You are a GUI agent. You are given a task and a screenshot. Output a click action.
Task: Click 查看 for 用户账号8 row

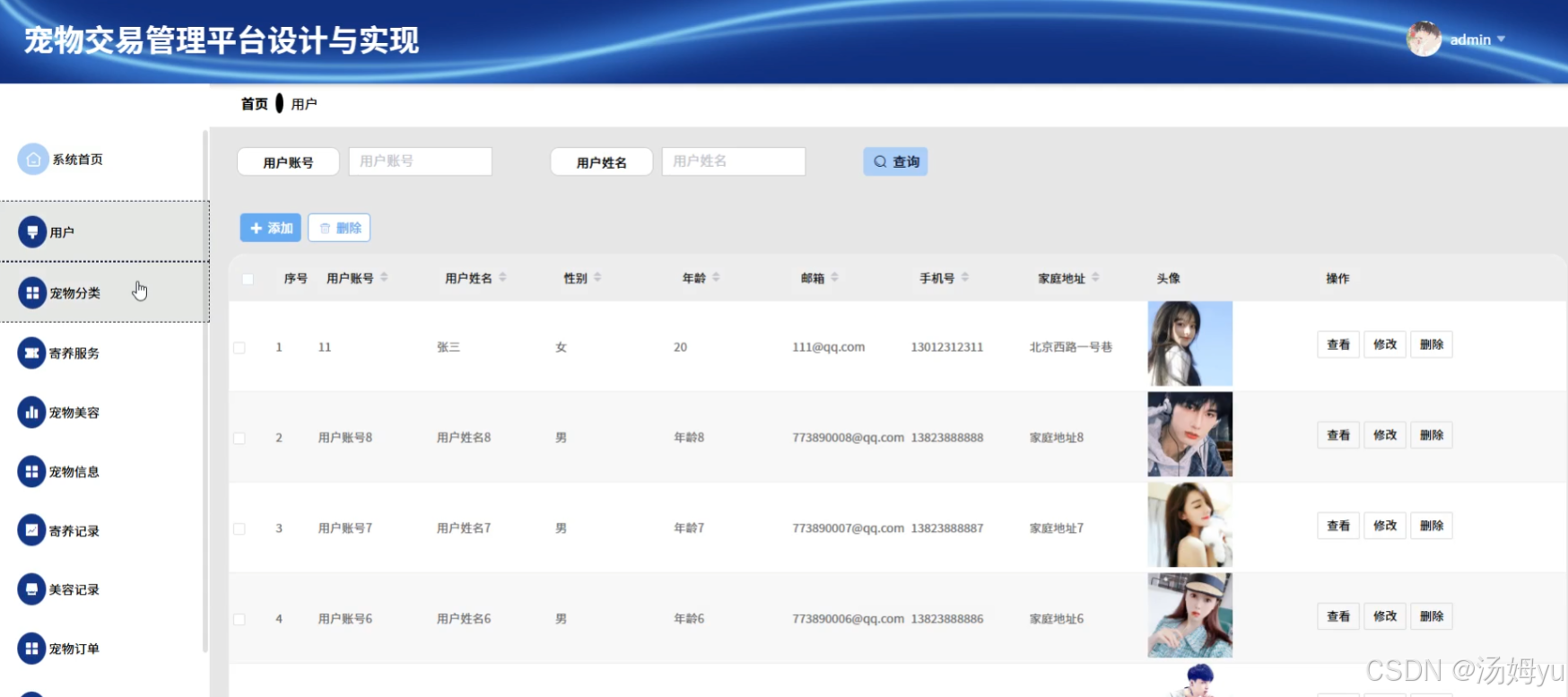point(1338,435)
